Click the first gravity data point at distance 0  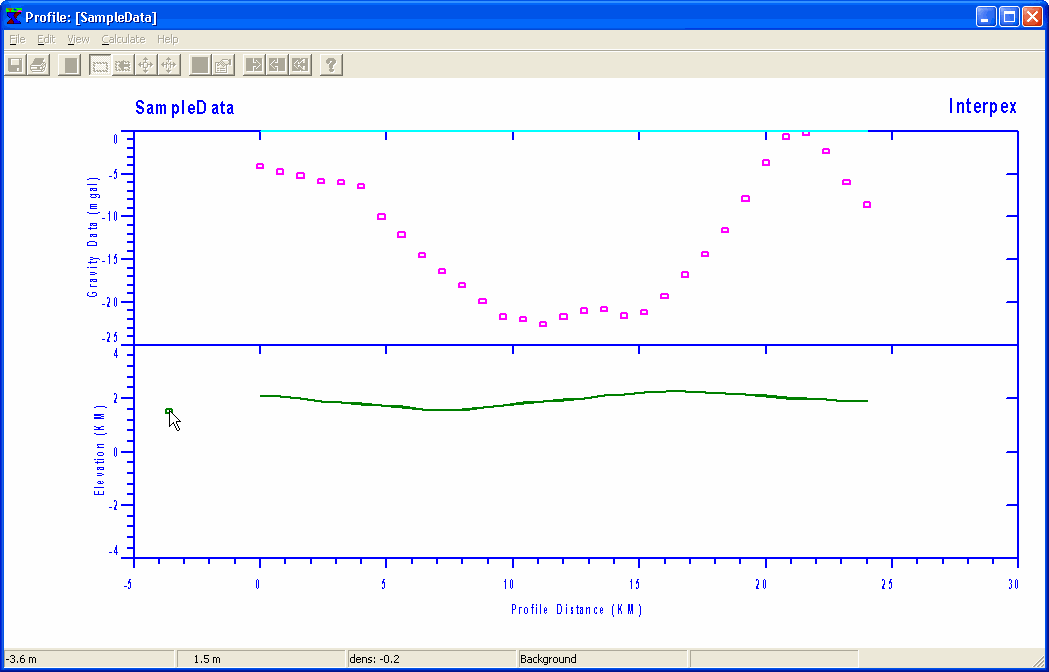point(260,166)
